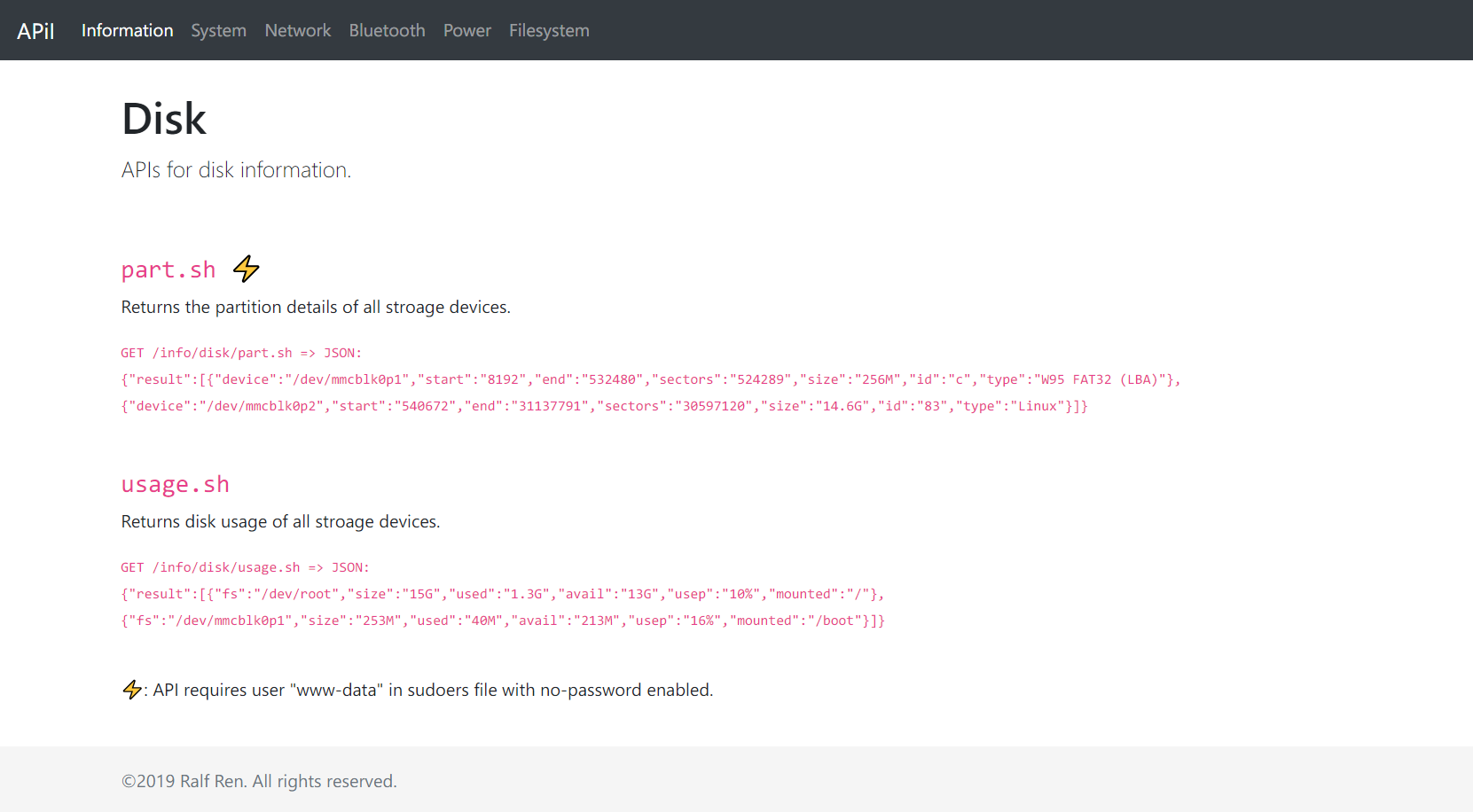
Task: Click the 'API requires user "www-data"' note
Action: coord(433,690)
